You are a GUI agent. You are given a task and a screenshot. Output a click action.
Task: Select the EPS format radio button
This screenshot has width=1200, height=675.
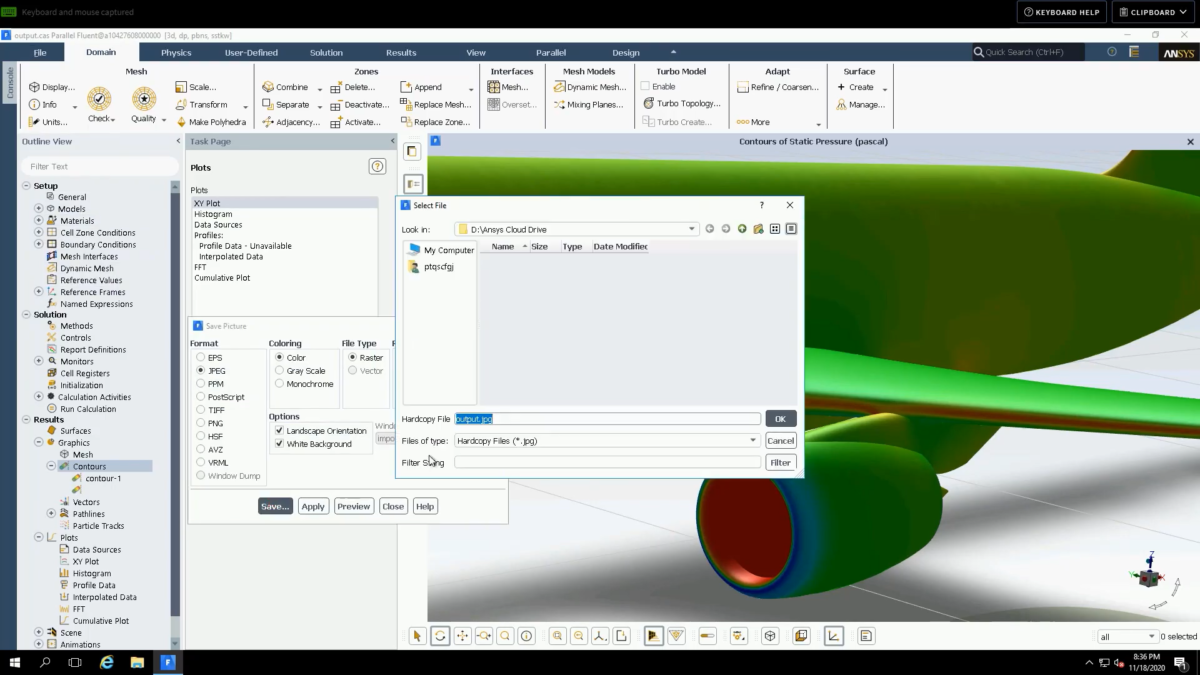tap(201, 357)
